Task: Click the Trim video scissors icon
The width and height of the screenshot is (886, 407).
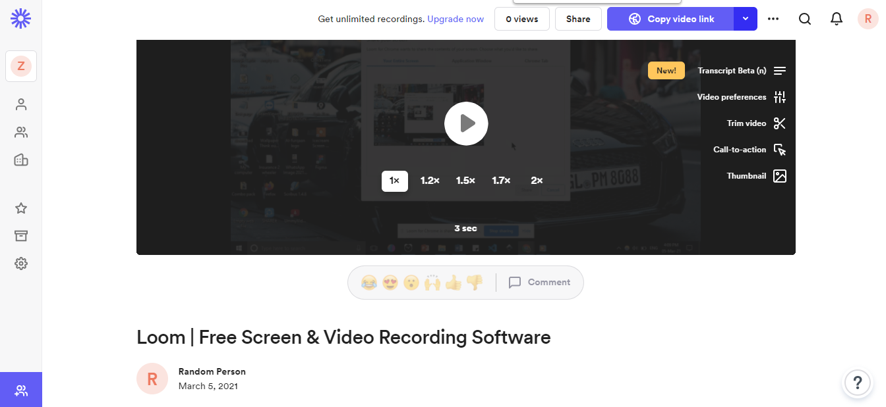Action: coord(780,123)
